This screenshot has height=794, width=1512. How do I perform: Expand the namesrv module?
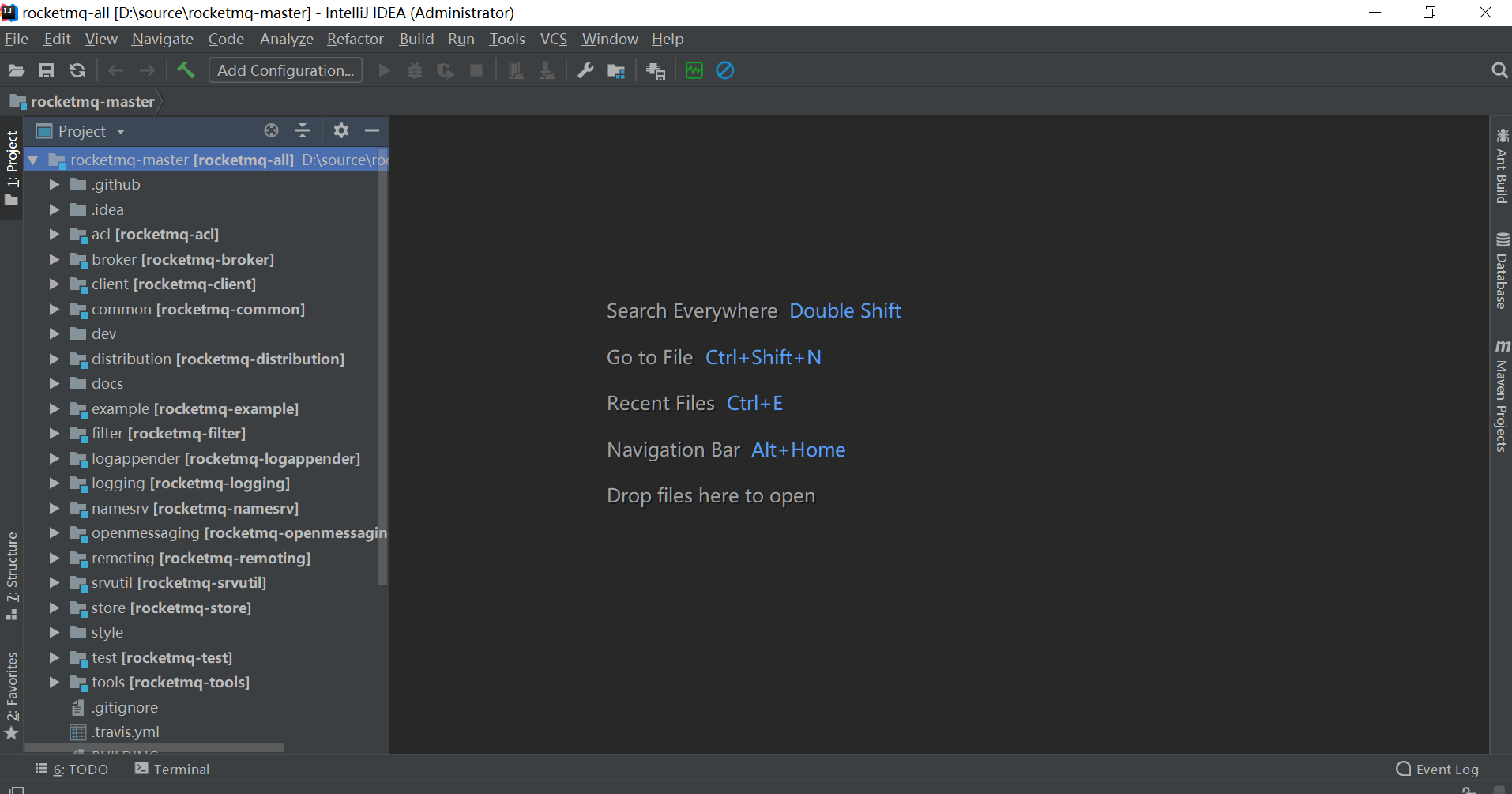pos(55,509)
